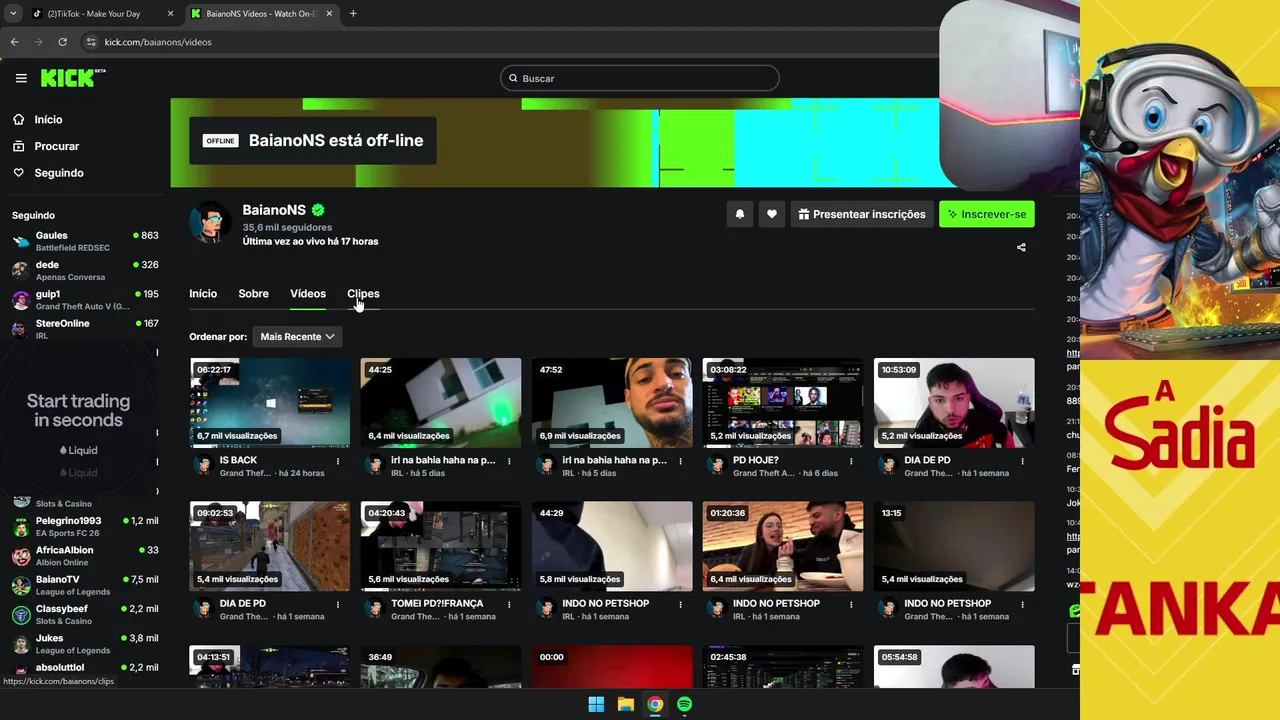Open options menu for PD HOJE? video
Image resolution: width=1280 pixels, height=720 pixels.
point(851,461)
